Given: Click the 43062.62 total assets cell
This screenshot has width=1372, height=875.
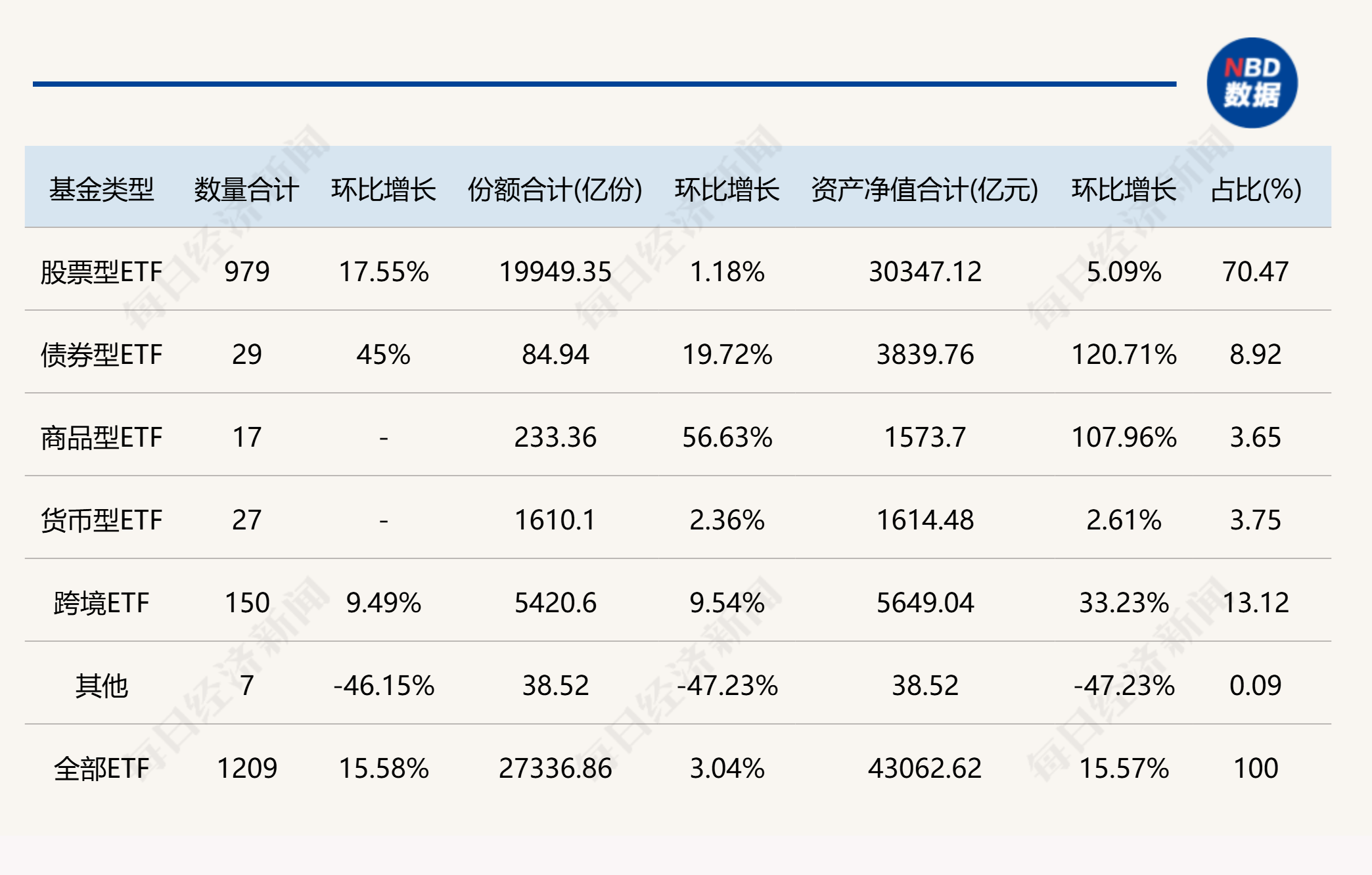Looking at the screenshot, I should 925,769.
